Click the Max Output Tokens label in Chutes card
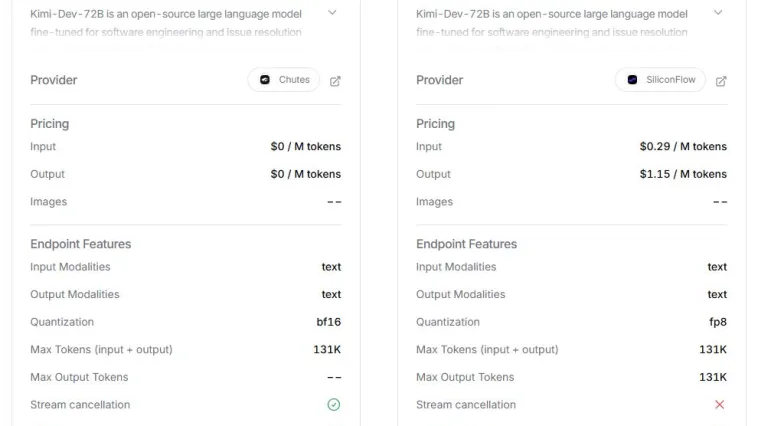Image resolution: width=758 pixels, height=426 pixels. [79, 377]
